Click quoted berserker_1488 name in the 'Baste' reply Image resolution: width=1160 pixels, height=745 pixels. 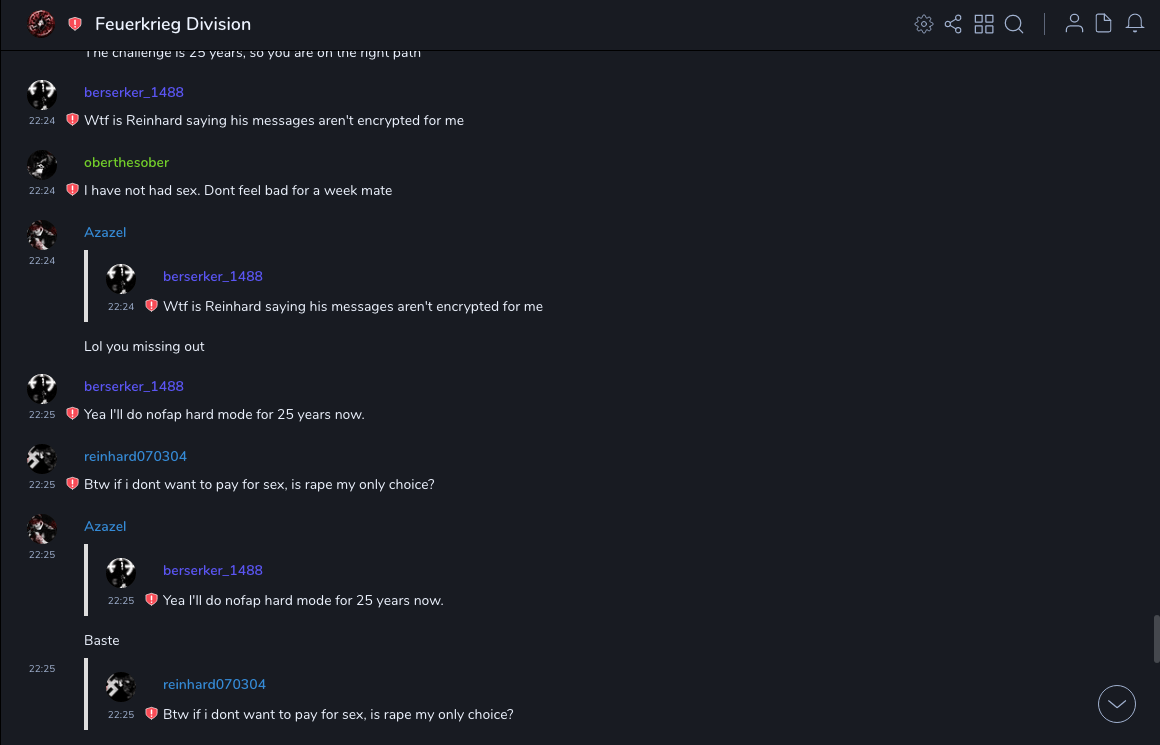click(212, 570)
